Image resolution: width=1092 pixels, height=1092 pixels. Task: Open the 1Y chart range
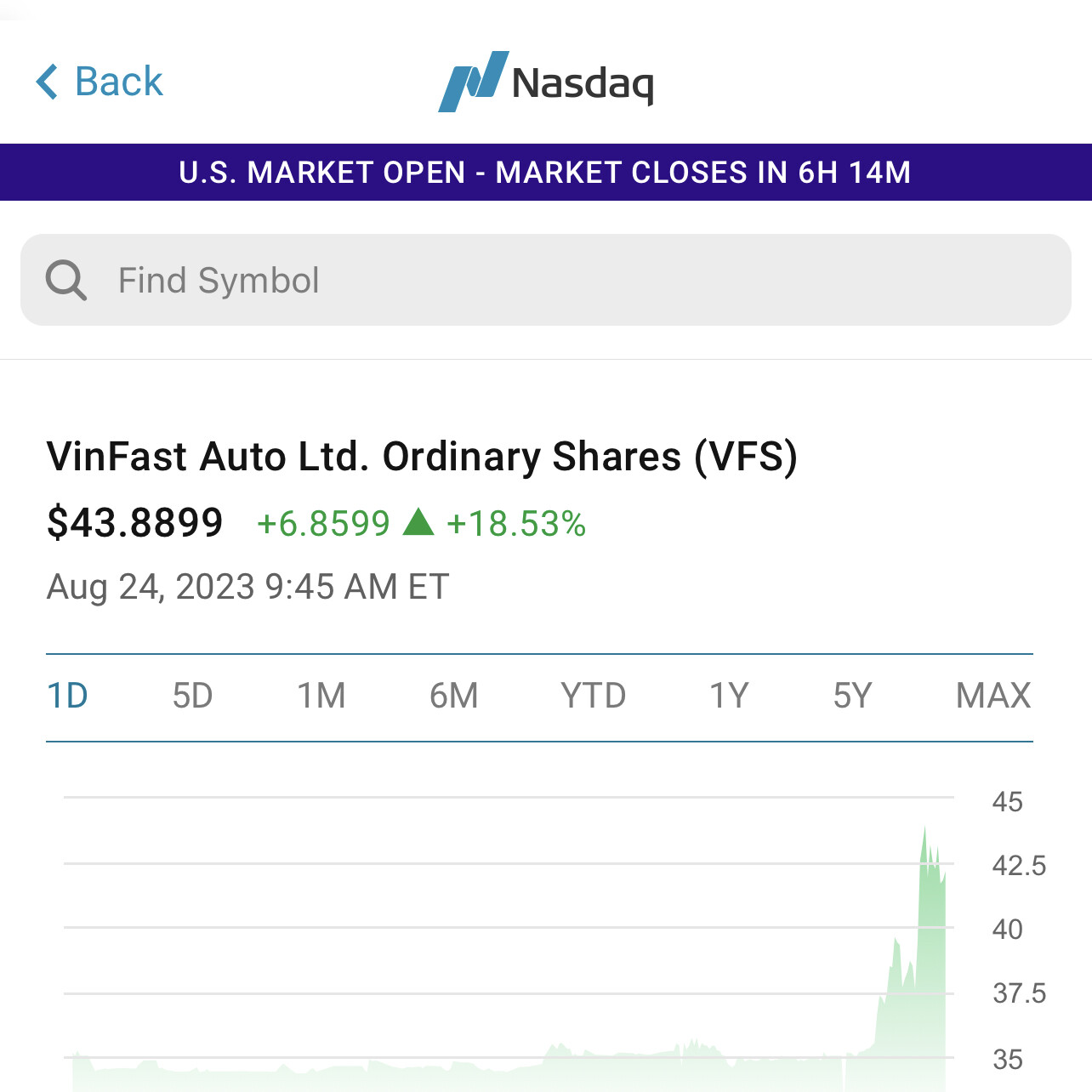[729, 697]
